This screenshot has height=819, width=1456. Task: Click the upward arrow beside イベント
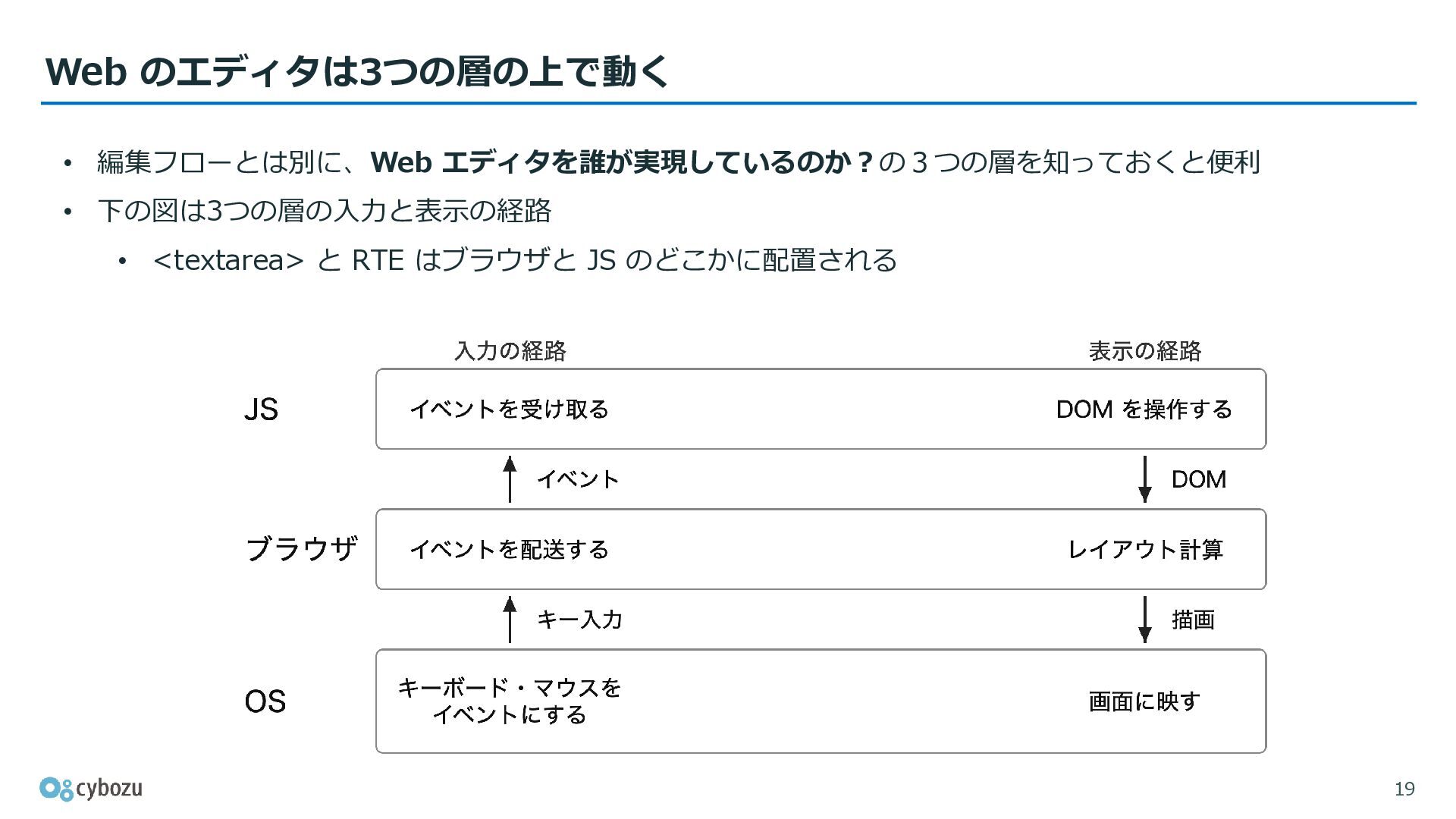510,479
